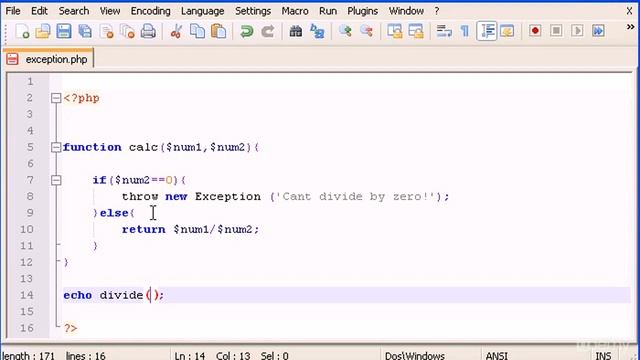Toggle word wrap icon
The width and height of the screenshot is (640, 360).
pyautogui.click(x=444, y=31)
